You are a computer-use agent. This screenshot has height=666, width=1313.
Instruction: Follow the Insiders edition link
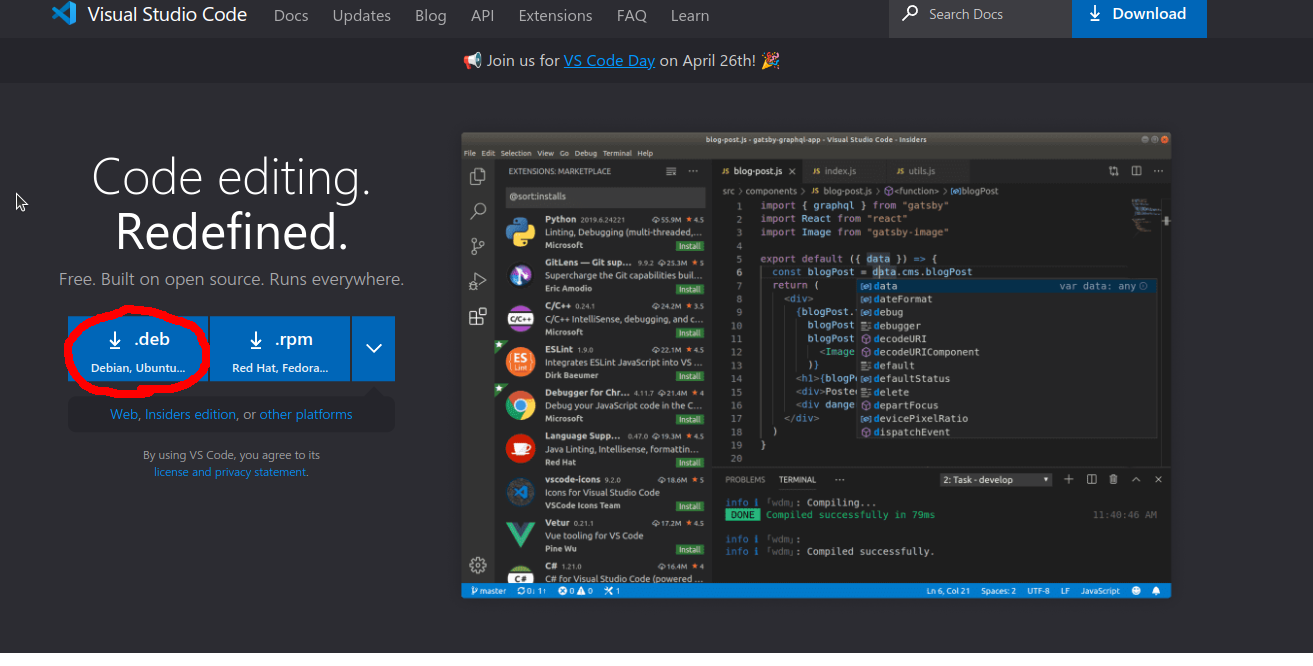tap(191, 414)
